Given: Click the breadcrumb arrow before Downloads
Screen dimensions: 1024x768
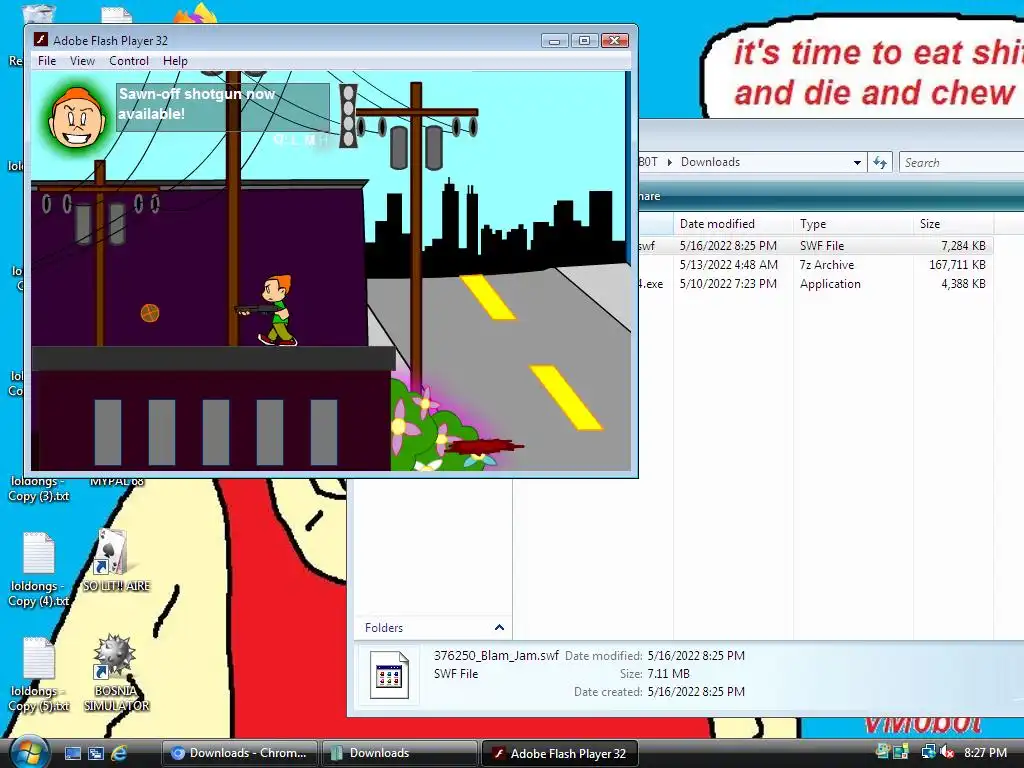Looking at the screenshot, I should pos(669,162).
